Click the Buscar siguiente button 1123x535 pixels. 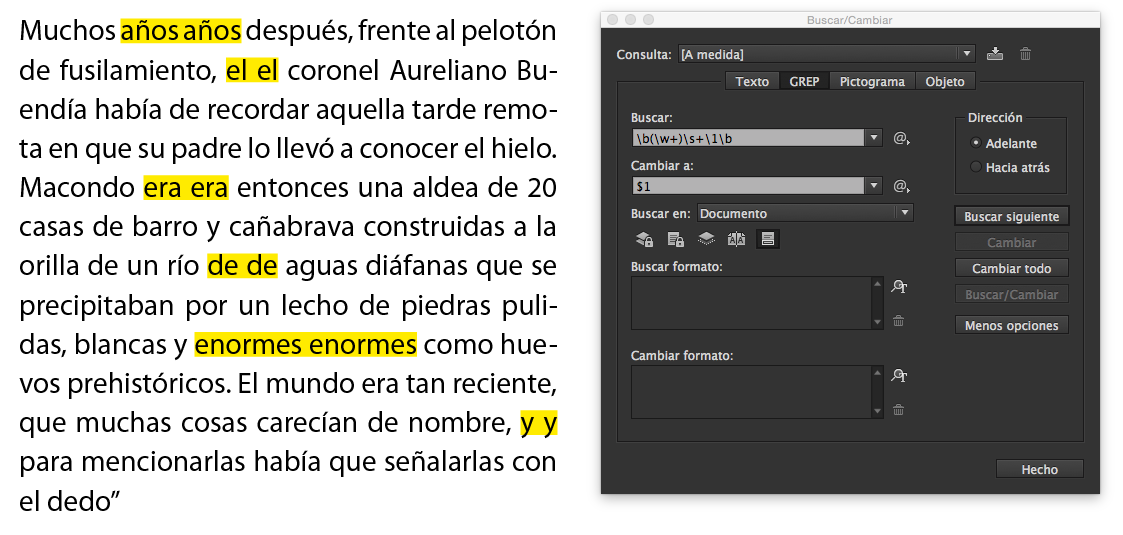(x=1011, y=216)
